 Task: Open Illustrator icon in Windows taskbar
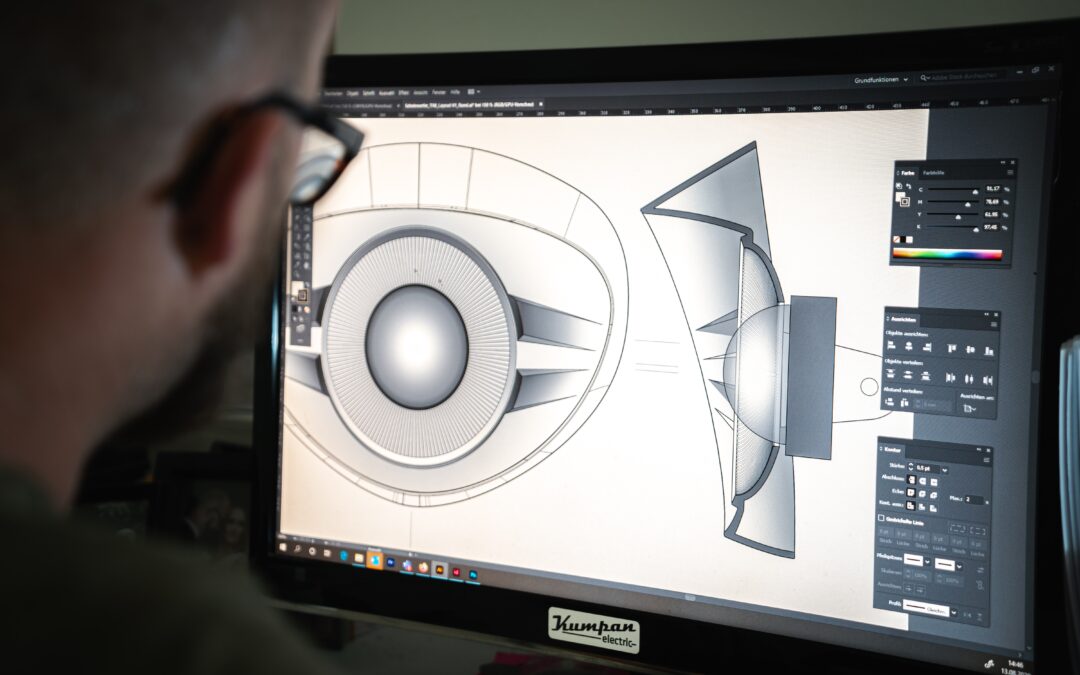tap(439, 569)
